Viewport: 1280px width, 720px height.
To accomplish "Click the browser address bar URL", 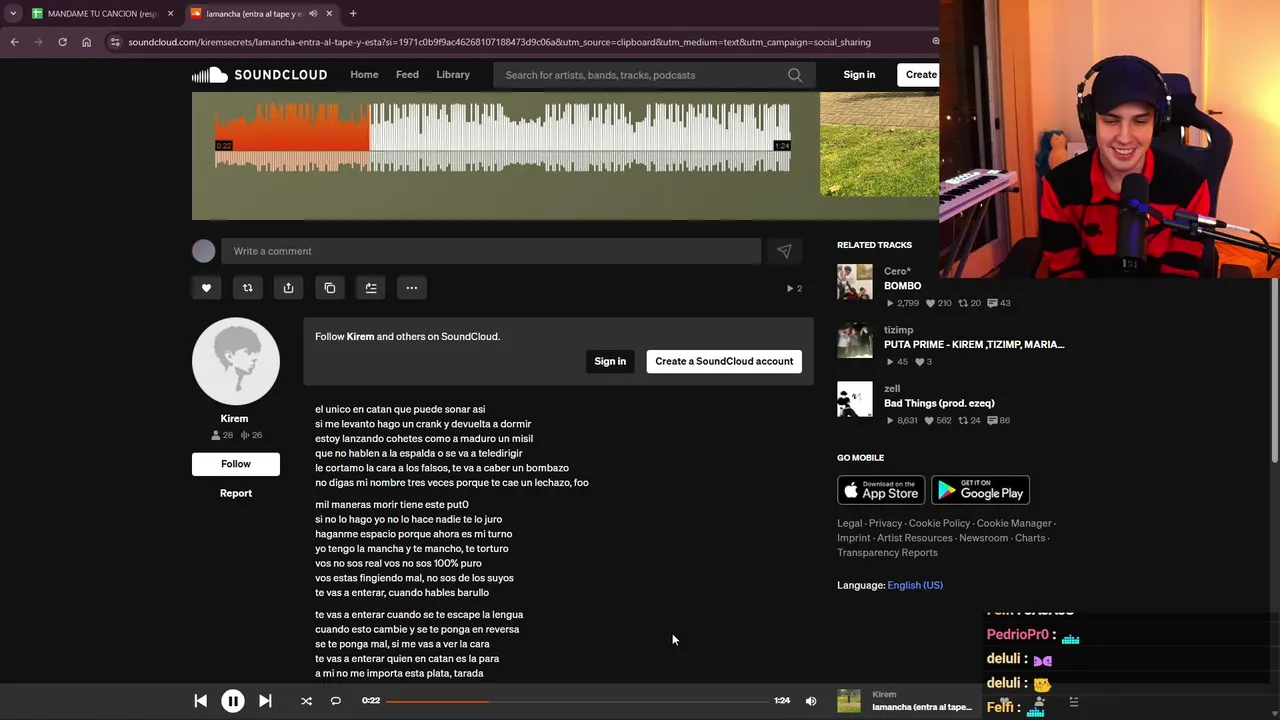I will (x=499, y=42).
